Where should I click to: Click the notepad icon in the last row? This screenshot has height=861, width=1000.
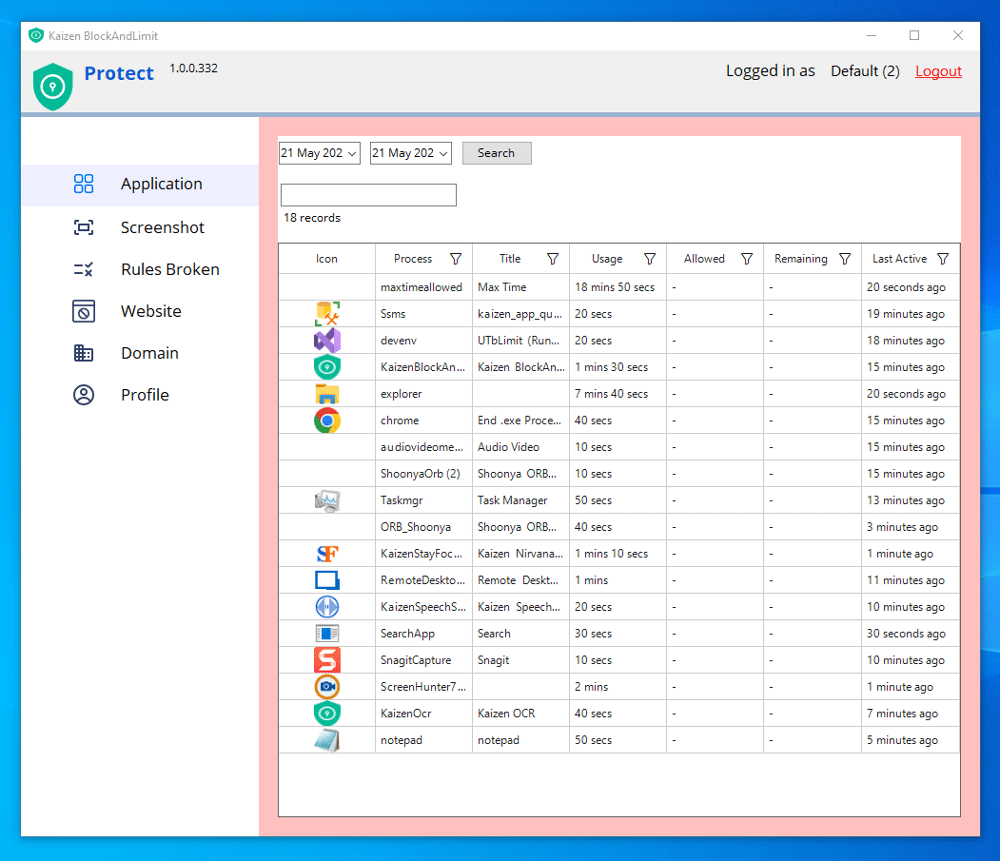[x=327, y=740]
